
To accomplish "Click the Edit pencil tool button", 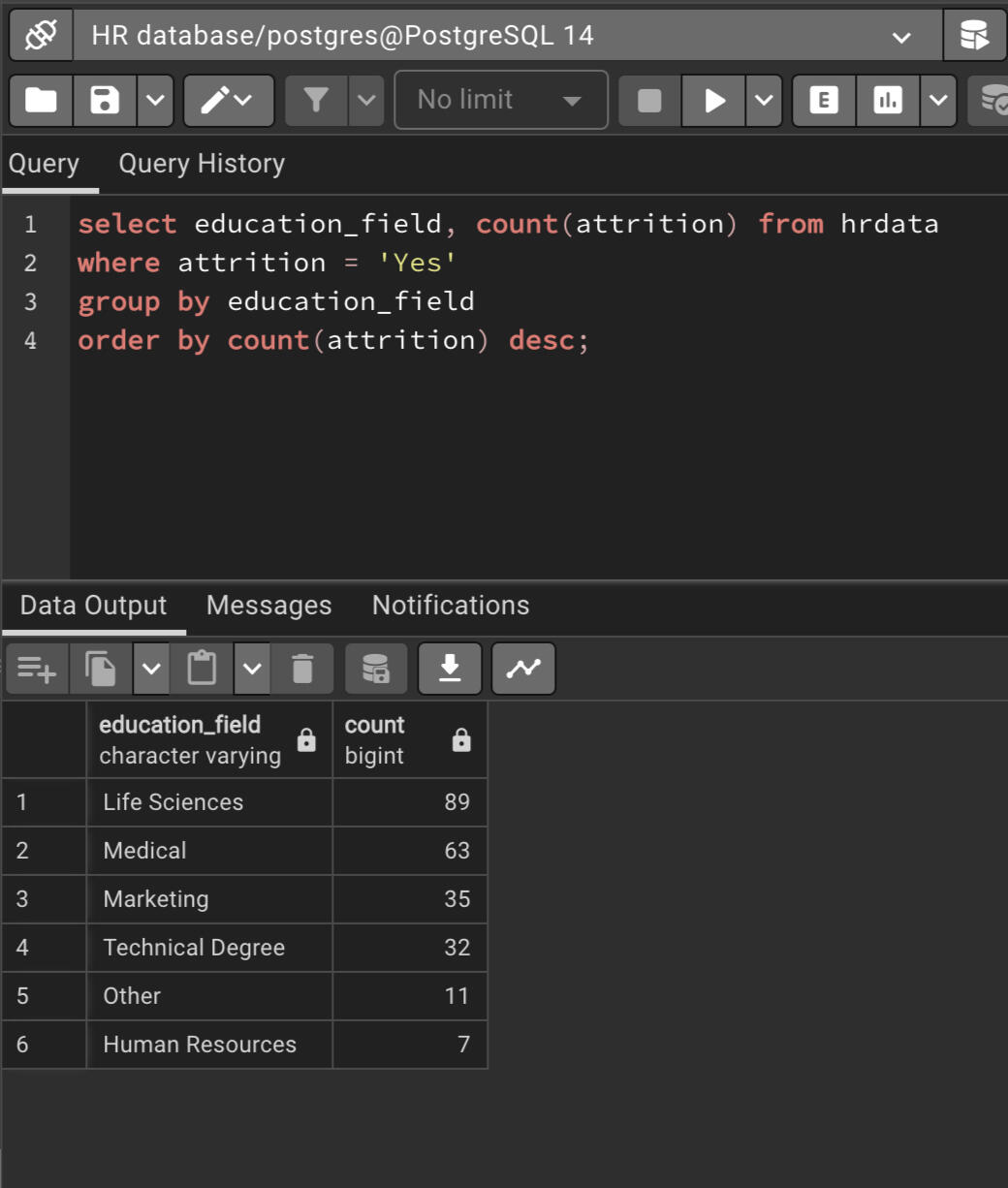I will pyautogui.click(x=227, y=100).
